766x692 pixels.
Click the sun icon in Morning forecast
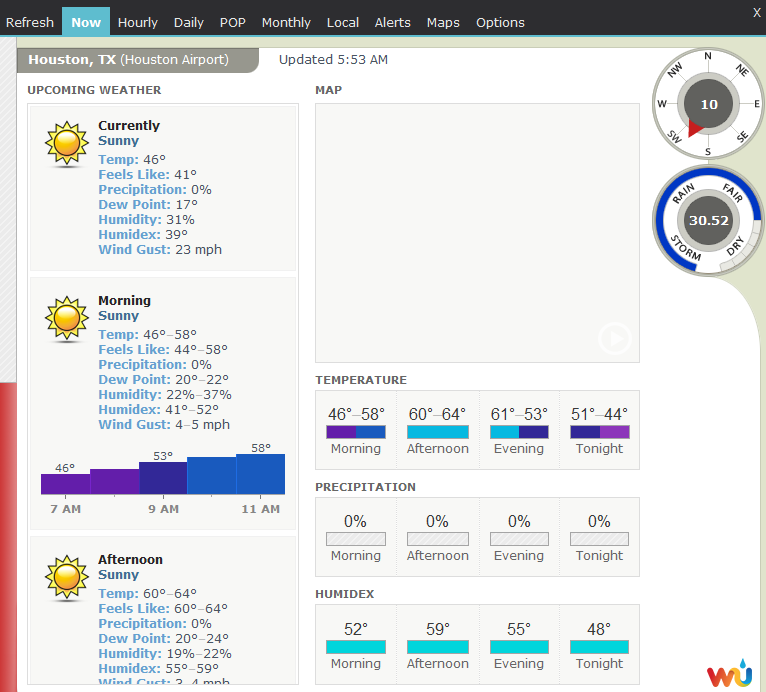(67, 318)
